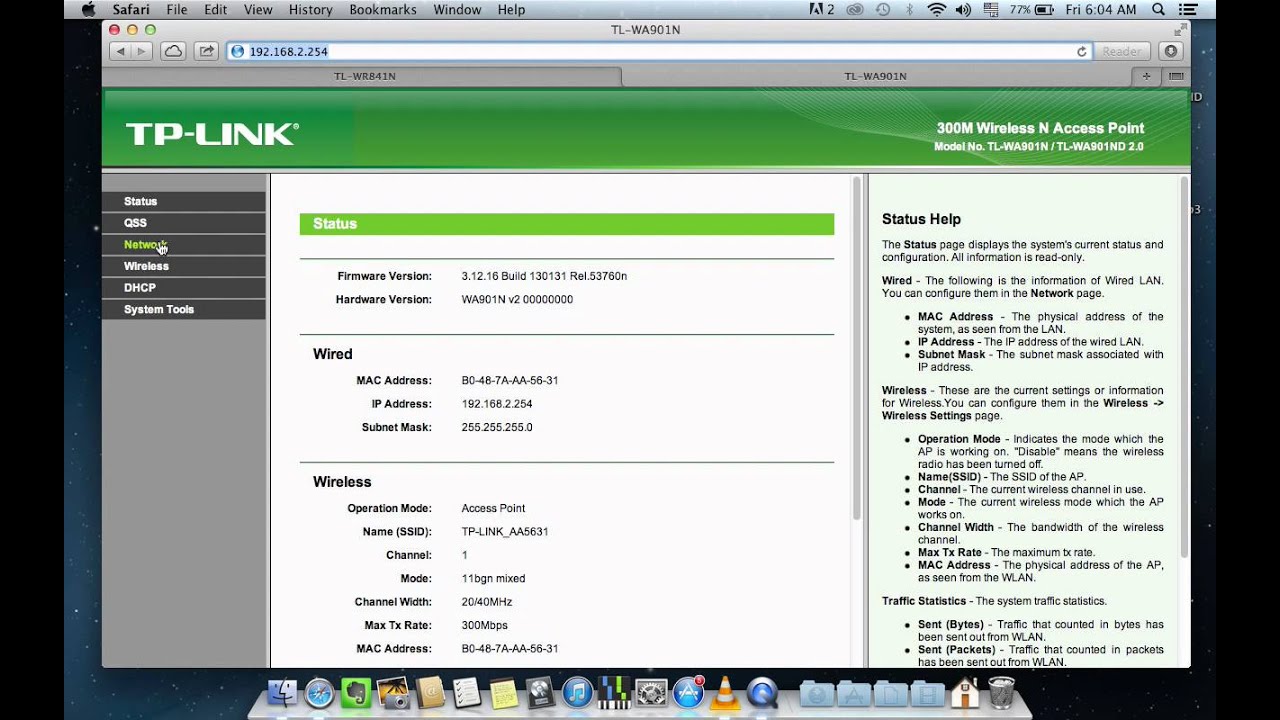Launch Evernote from the Dock
This screenshot has height=720, width=1280.
point(356,692)
